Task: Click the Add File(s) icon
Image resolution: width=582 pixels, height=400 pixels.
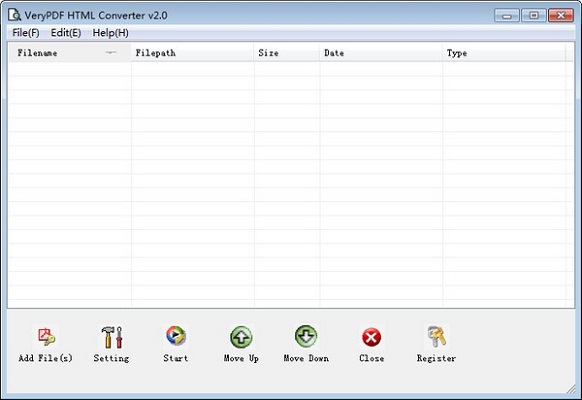Action: [x=46, y=336]
